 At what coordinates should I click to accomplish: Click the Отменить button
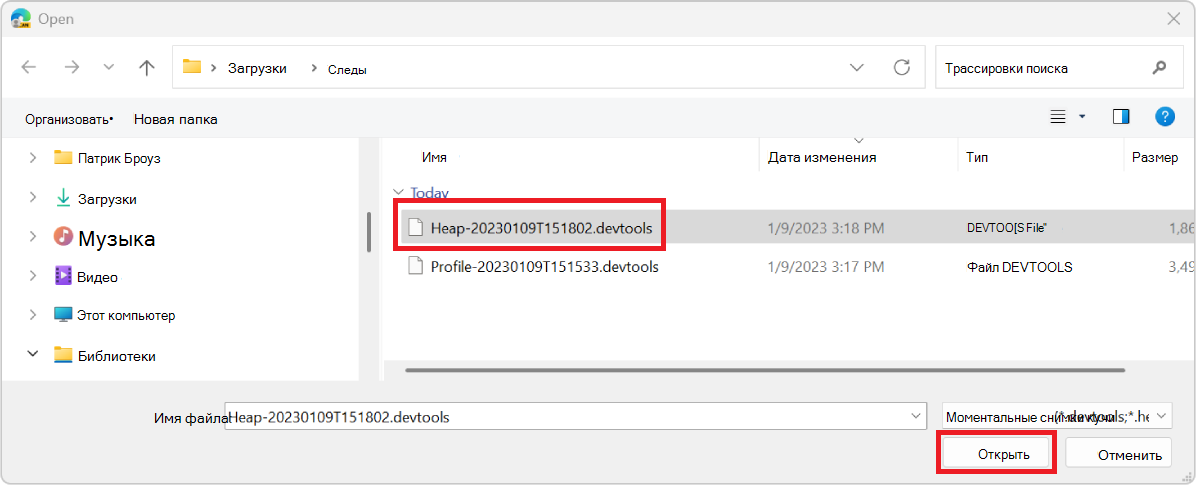click(1118, 454)
